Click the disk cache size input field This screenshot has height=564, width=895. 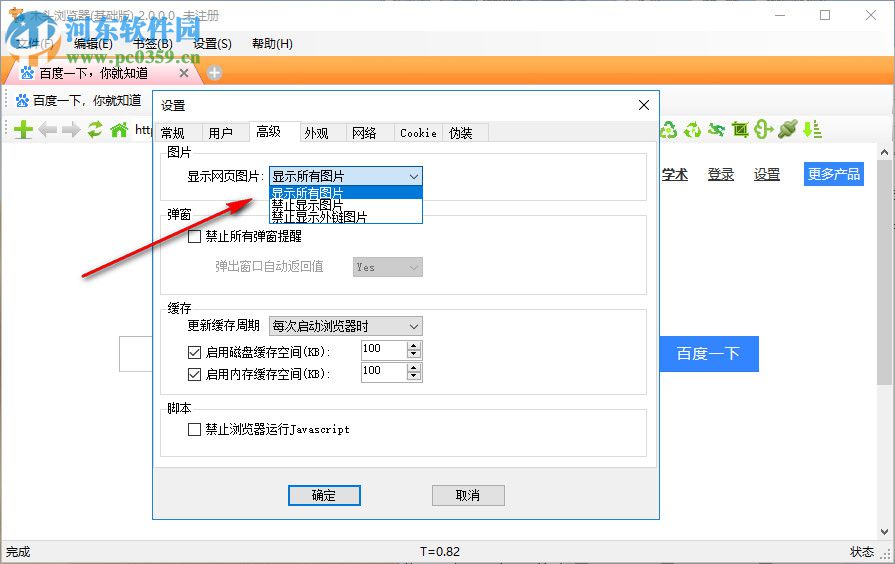[x=384, y=350]
